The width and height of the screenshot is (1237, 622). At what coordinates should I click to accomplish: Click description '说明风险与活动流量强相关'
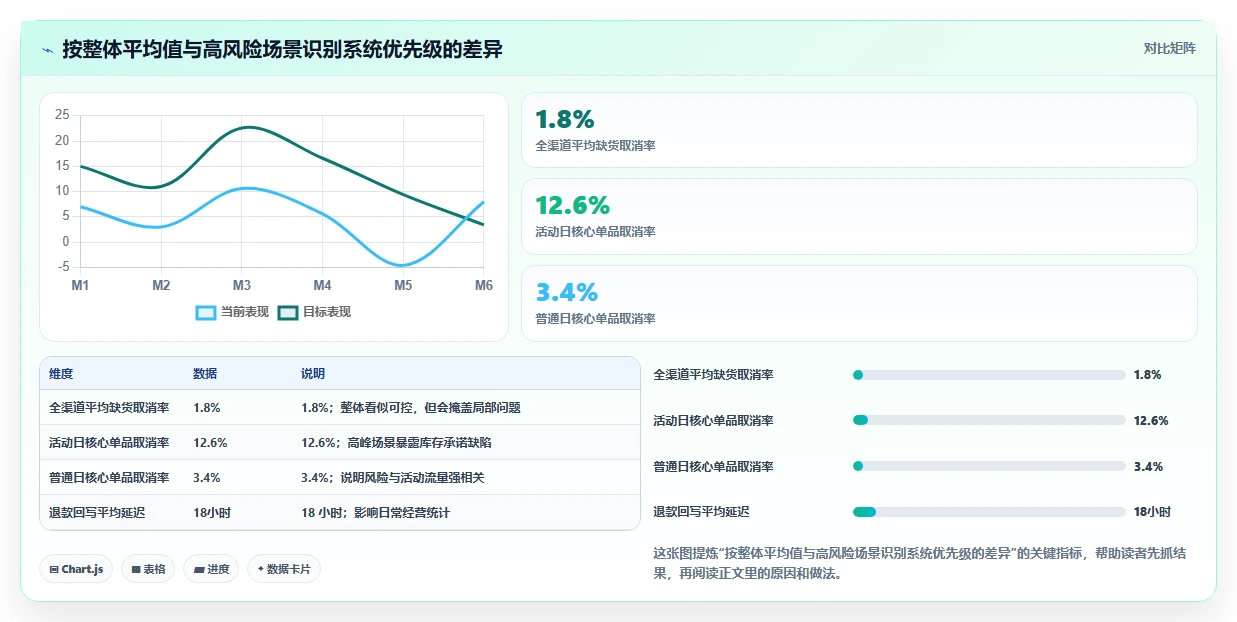[x=412, y=478]
